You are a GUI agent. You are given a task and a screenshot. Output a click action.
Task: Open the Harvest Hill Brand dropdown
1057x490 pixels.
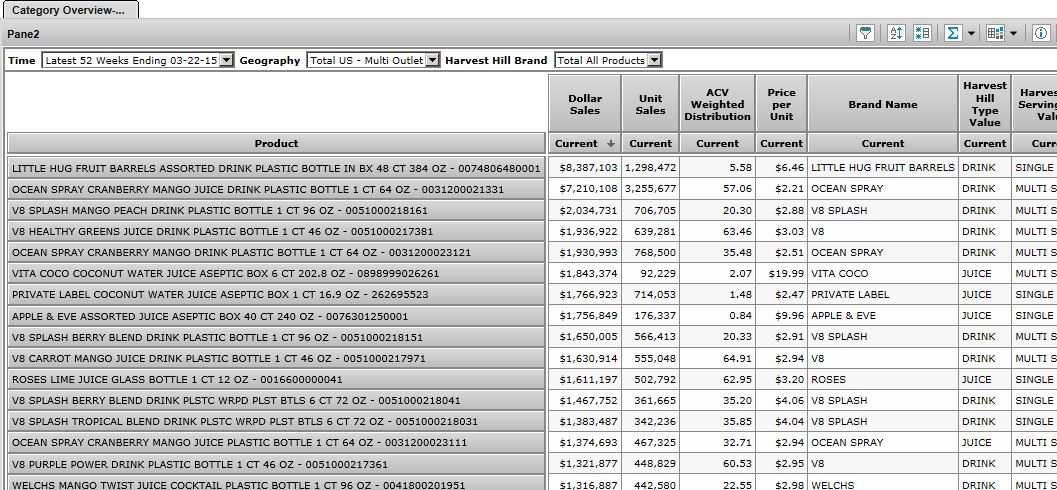tap(654, 60)
